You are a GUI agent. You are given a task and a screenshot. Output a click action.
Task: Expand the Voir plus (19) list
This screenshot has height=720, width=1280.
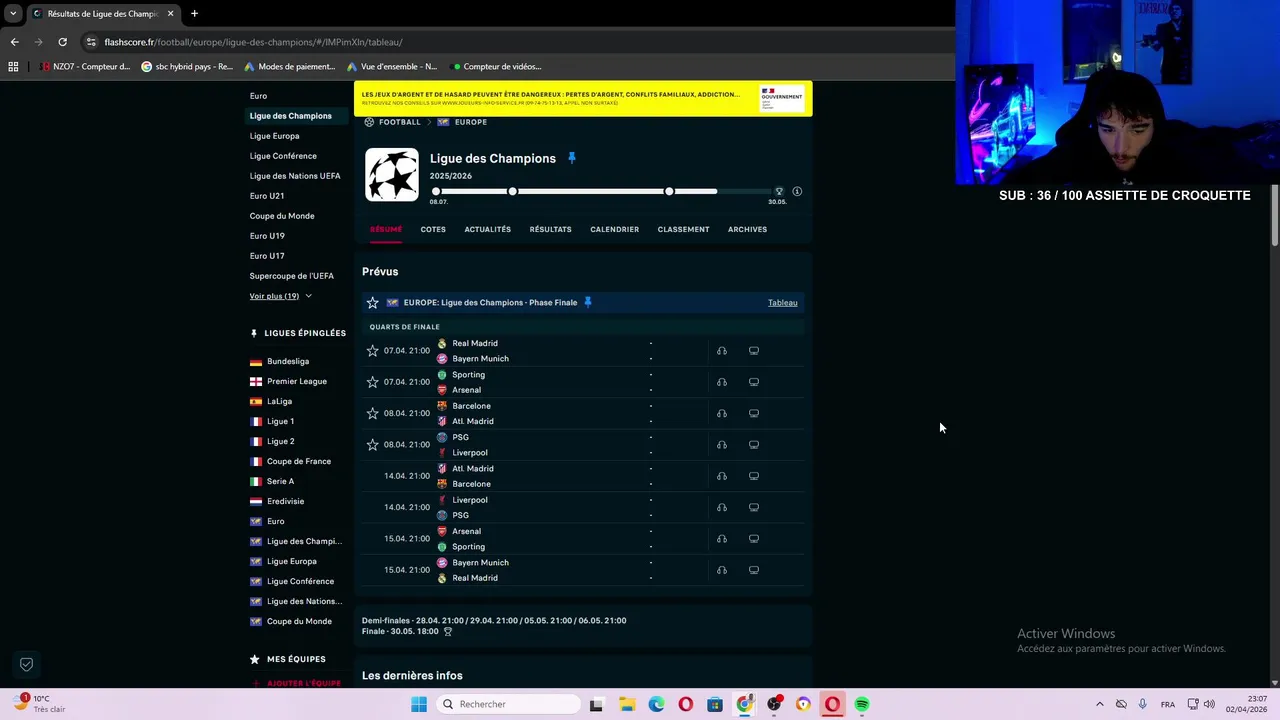(x=280, y=296)
